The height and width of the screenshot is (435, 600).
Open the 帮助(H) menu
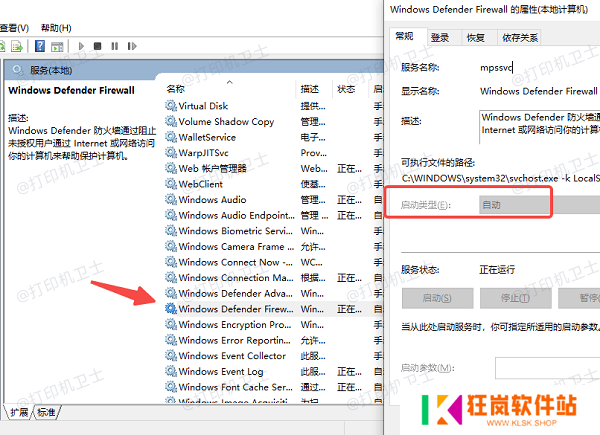[x=56, y=28]
